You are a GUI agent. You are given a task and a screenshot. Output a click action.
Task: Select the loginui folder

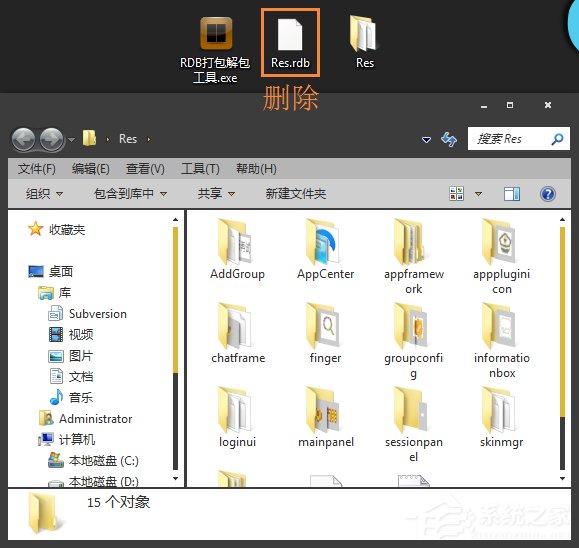[237, 418]
